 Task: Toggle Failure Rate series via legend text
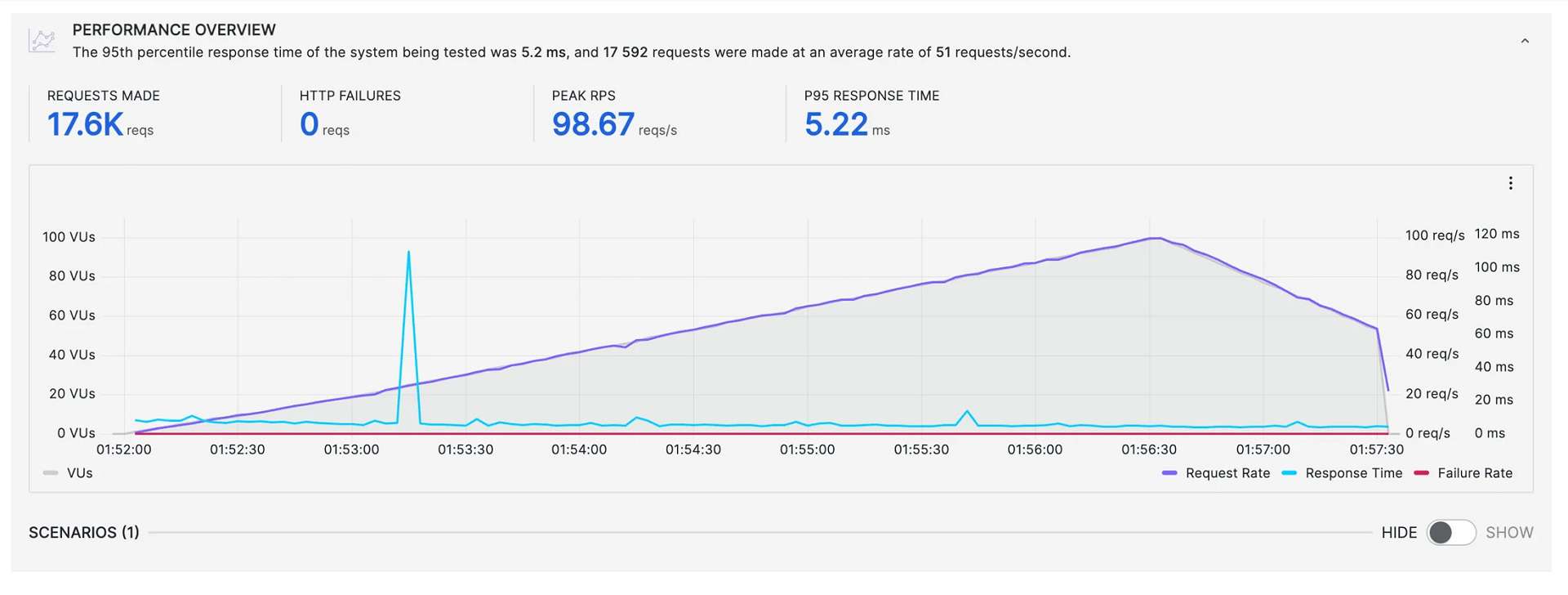[x=1475, y=473]
